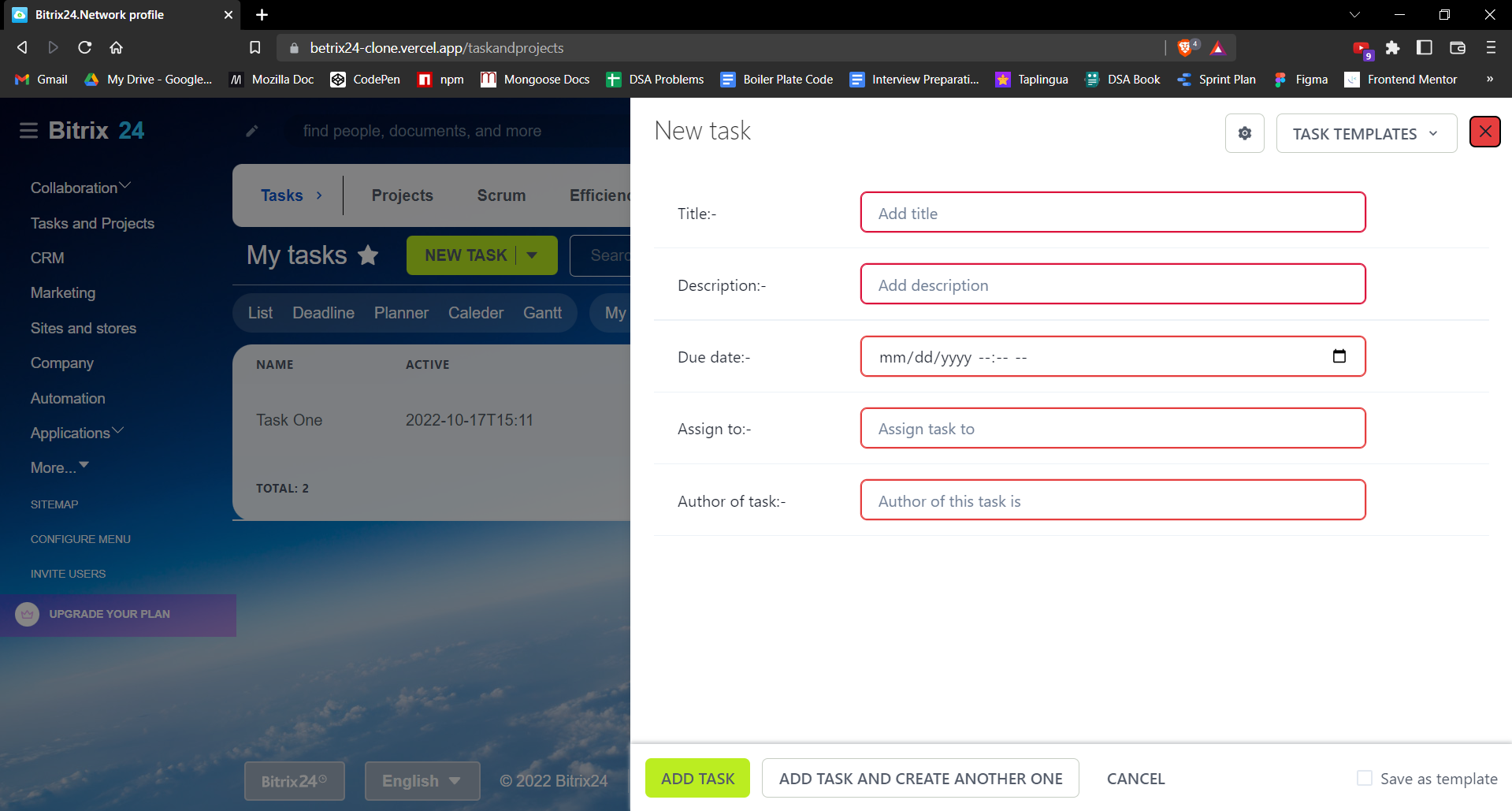Click the pencil edit icon near search

[x=252, y=131]
